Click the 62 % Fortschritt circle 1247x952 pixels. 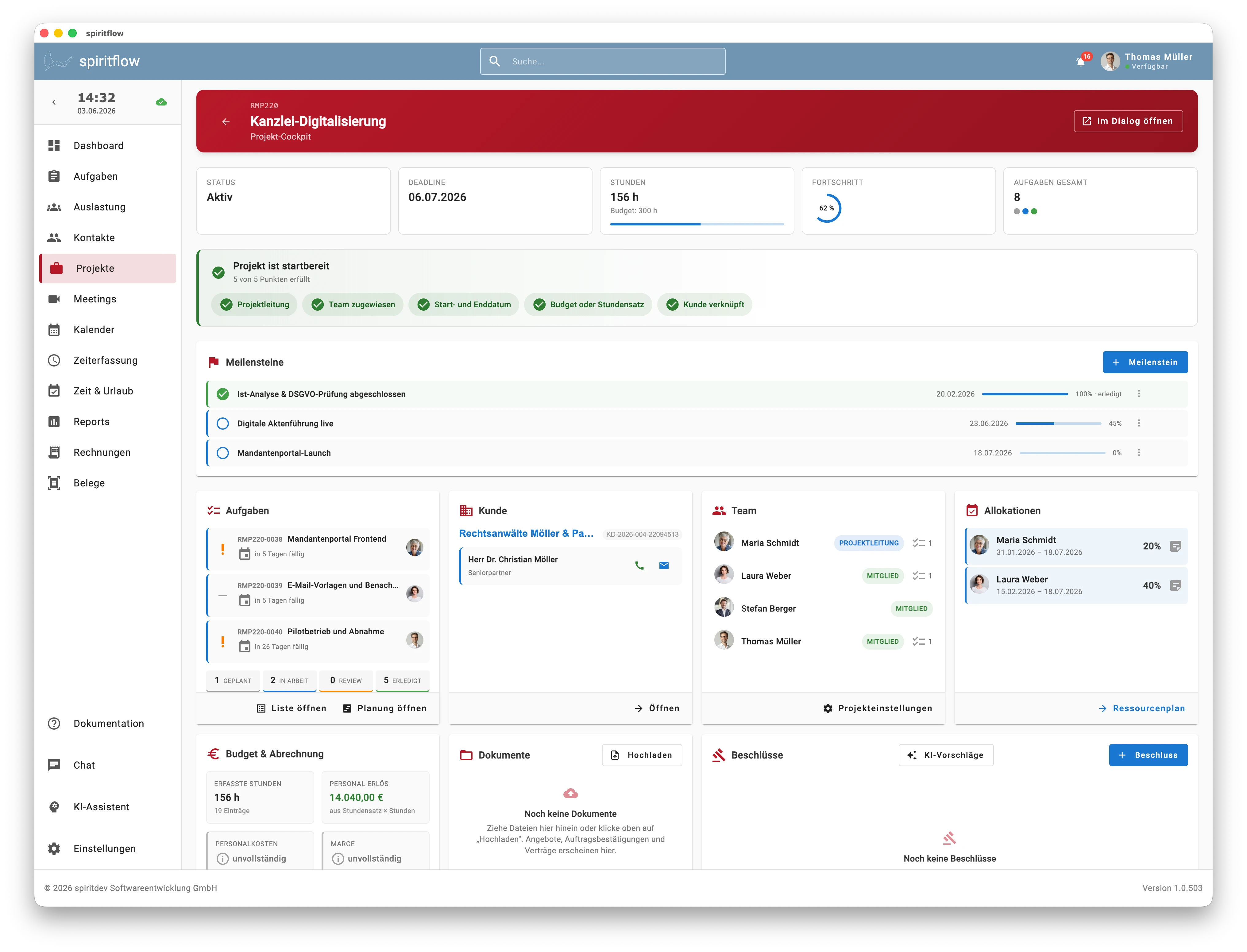point(827,209)
